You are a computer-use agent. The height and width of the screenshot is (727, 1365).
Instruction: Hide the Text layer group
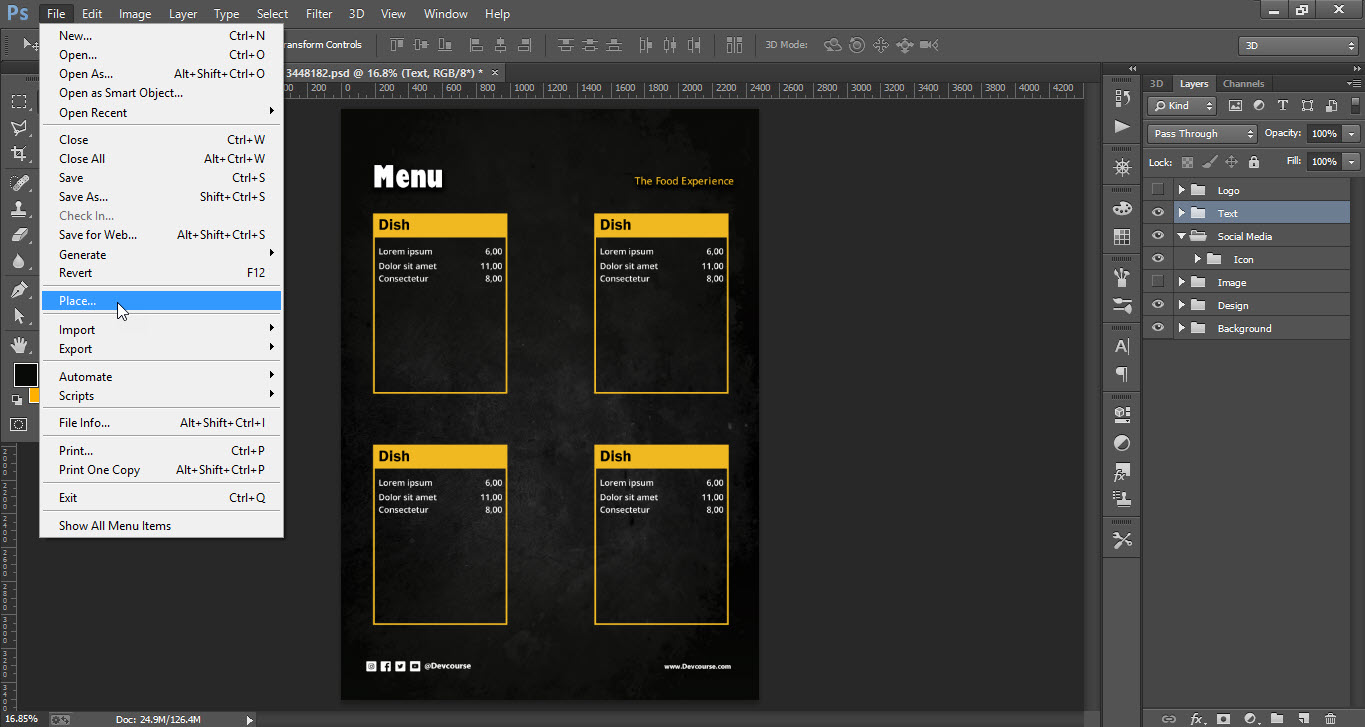(1157, 212)
